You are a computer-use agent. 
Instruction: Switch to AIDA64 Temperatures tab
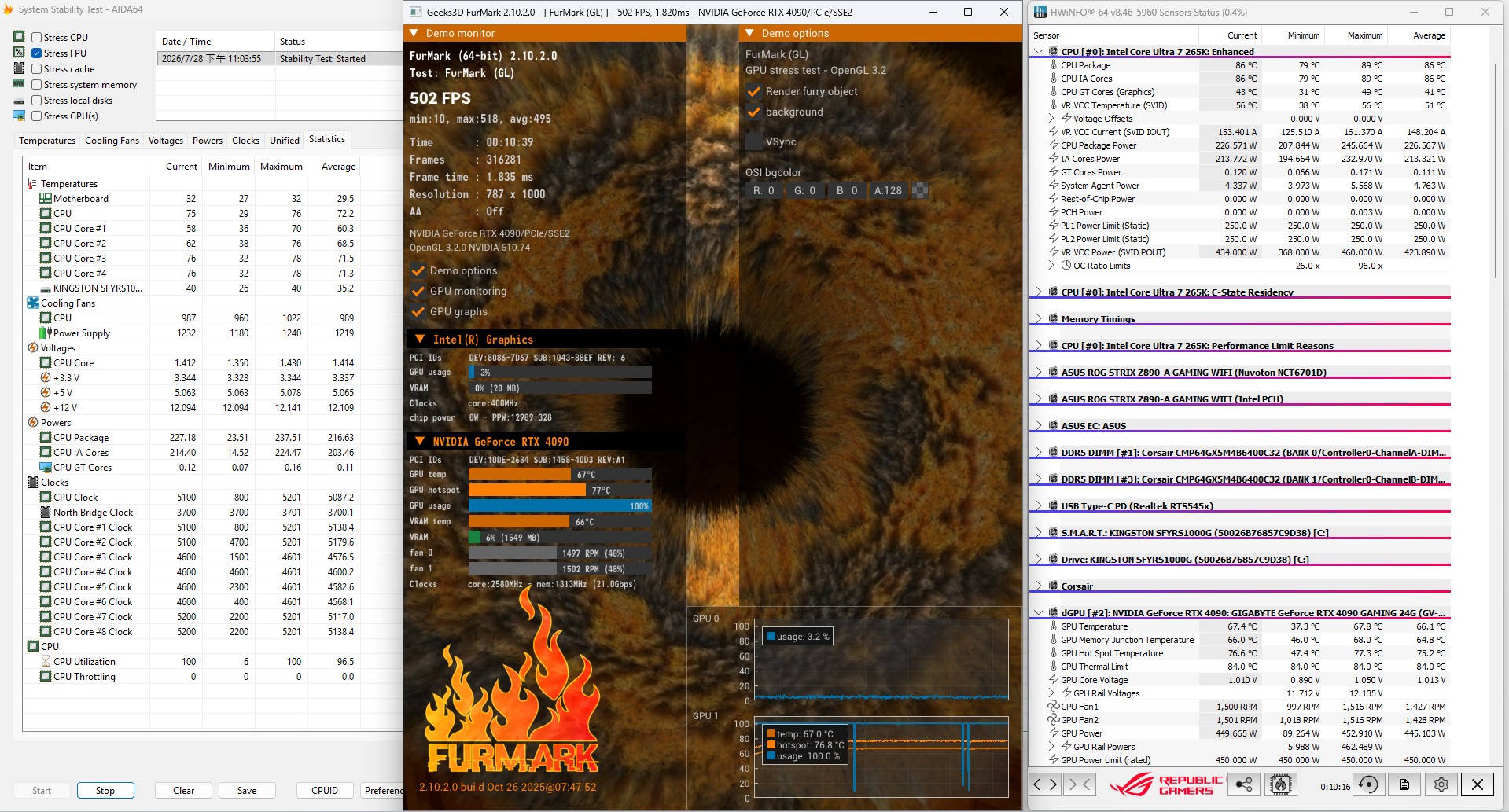(x=47, y=141)
